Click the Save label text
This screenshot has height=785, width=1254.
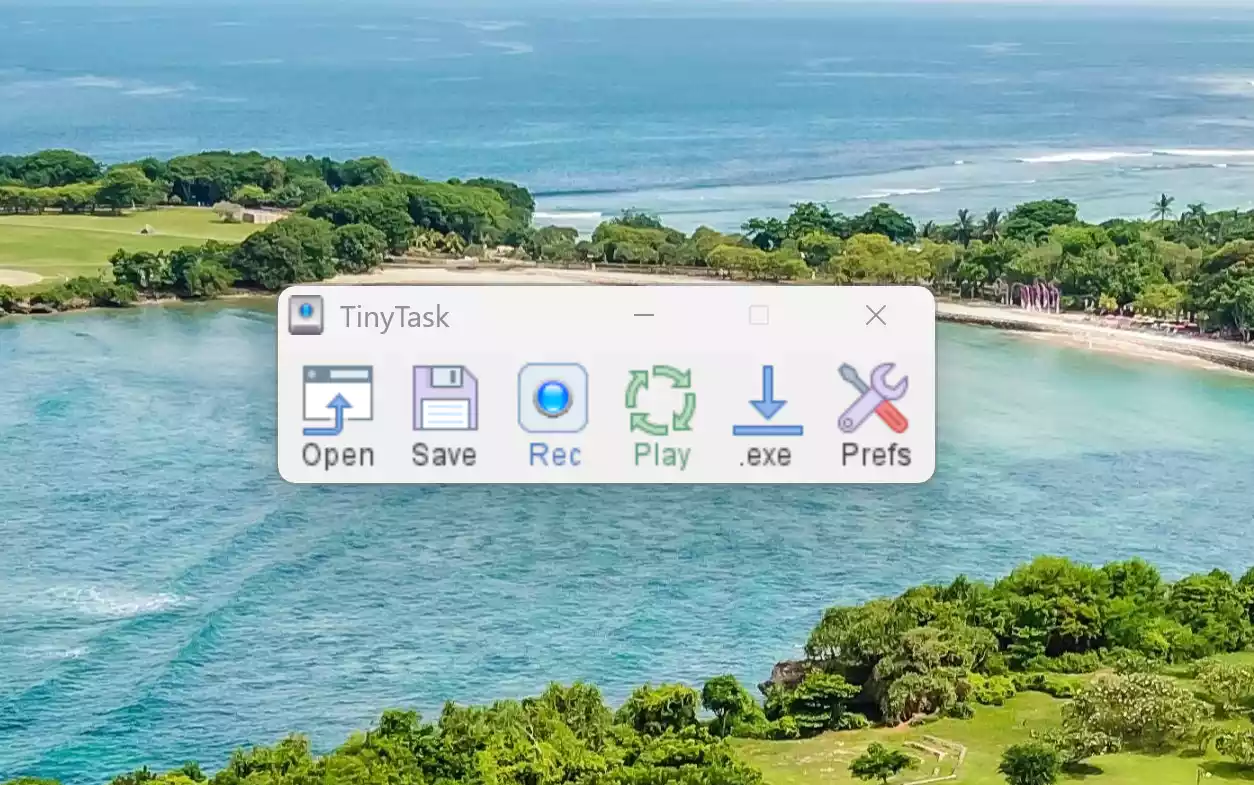click(445, 455)
